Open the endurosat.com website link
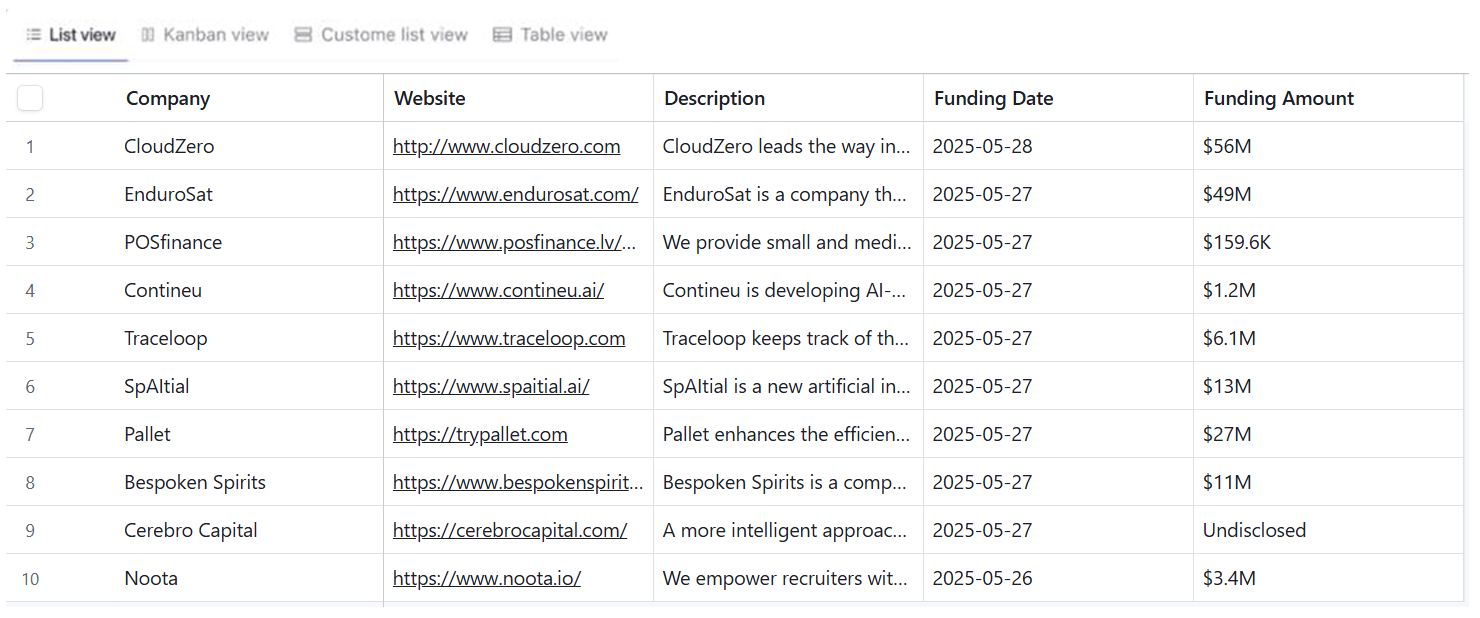This screenshot has height=618, width=1480. 515,194
